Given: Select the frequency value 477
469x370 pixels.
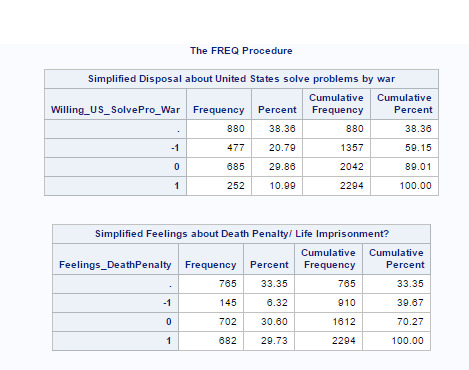Looking at the screenshot, I should [x=219, y=148].
